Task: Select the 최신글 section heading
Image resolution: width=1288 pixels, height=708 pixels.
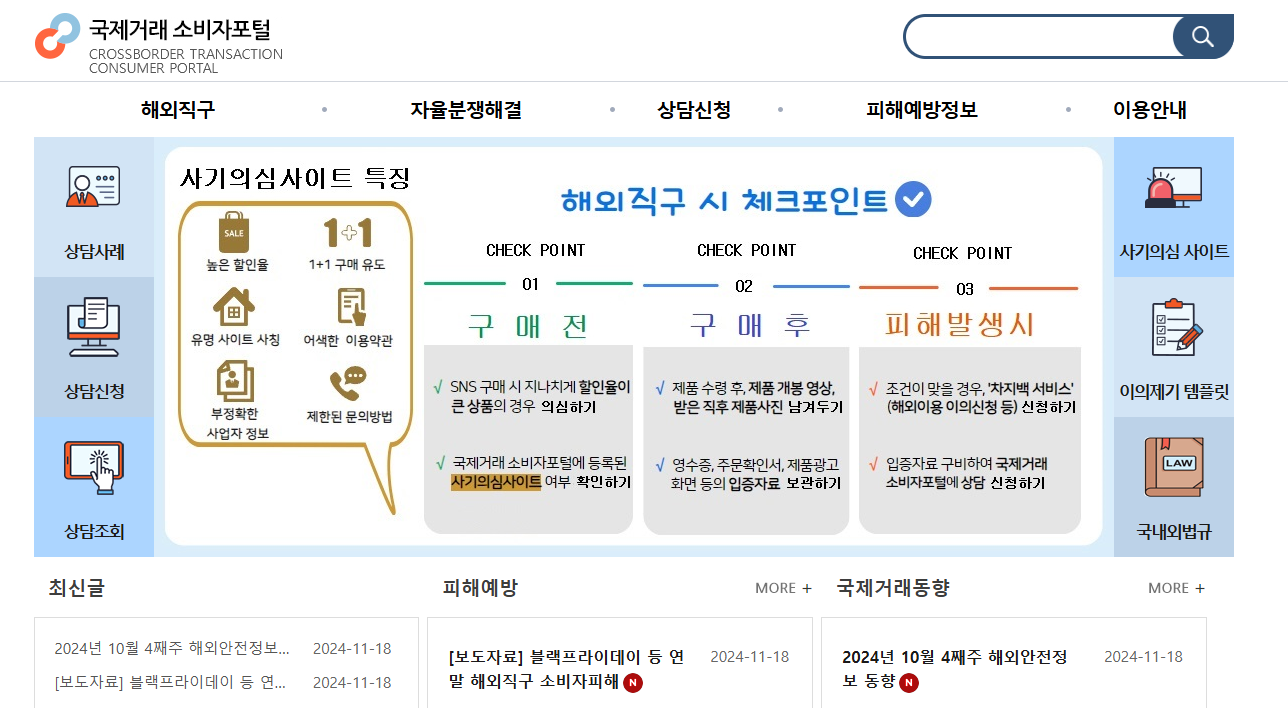Action: (x=76, y=588)
